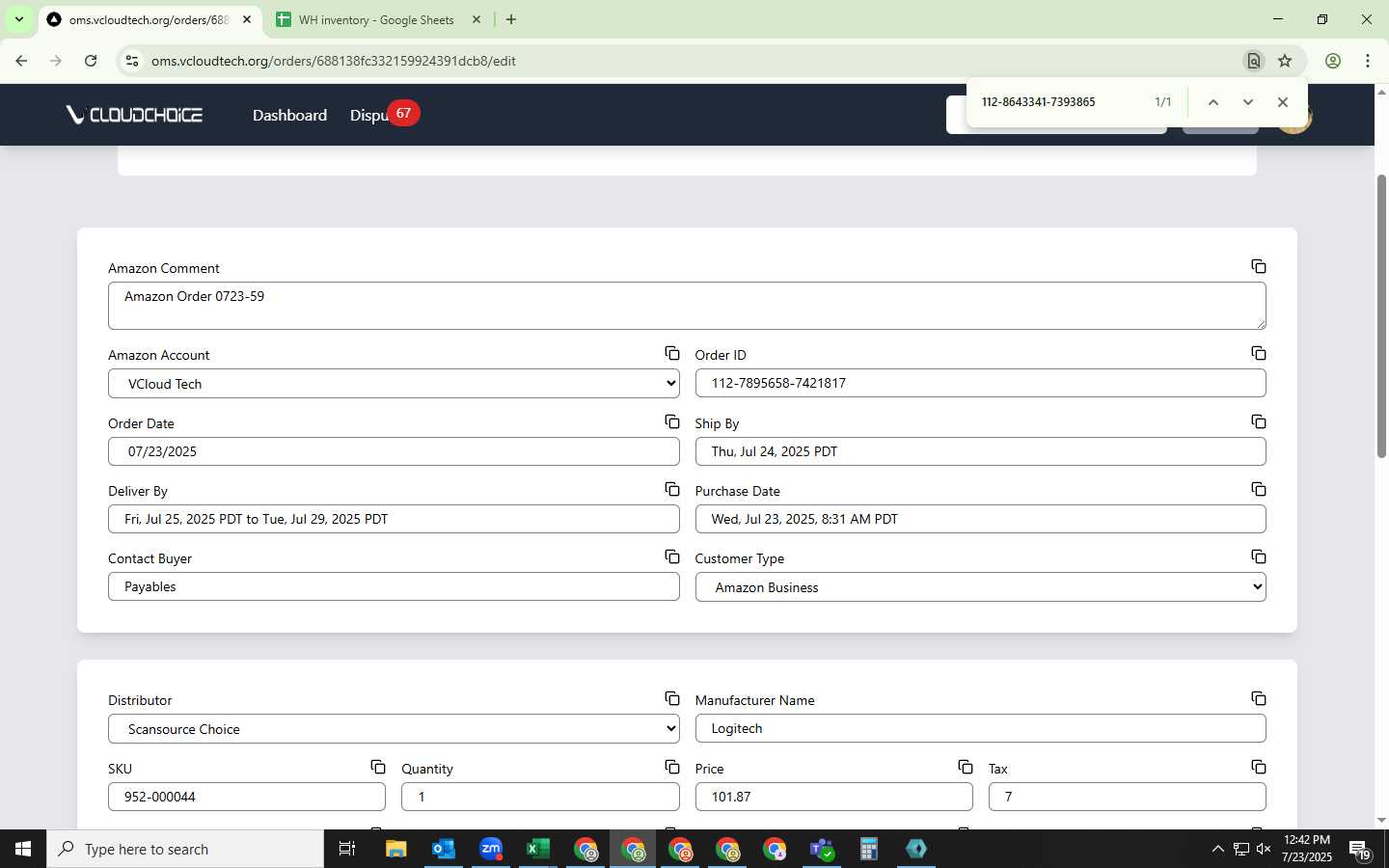1389x868 pixels.
Task: Copy the Deliver By value
Action: [672, 489]
